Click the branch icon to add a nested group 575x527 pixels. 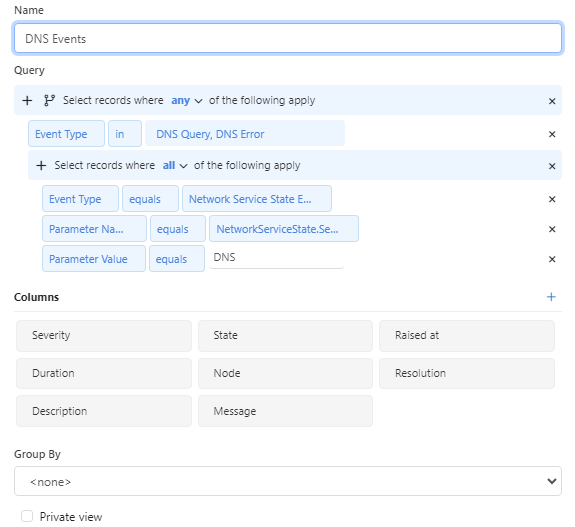click(49, 100)
